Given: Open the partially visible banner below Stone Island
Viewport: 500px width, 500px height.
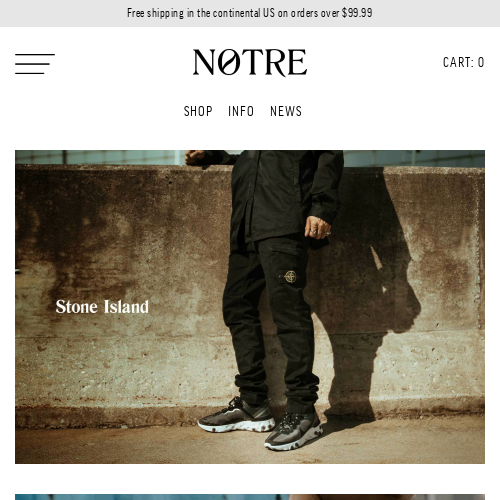Looking at the screenshot, I should pyautogui.click(x=250, y=497).
